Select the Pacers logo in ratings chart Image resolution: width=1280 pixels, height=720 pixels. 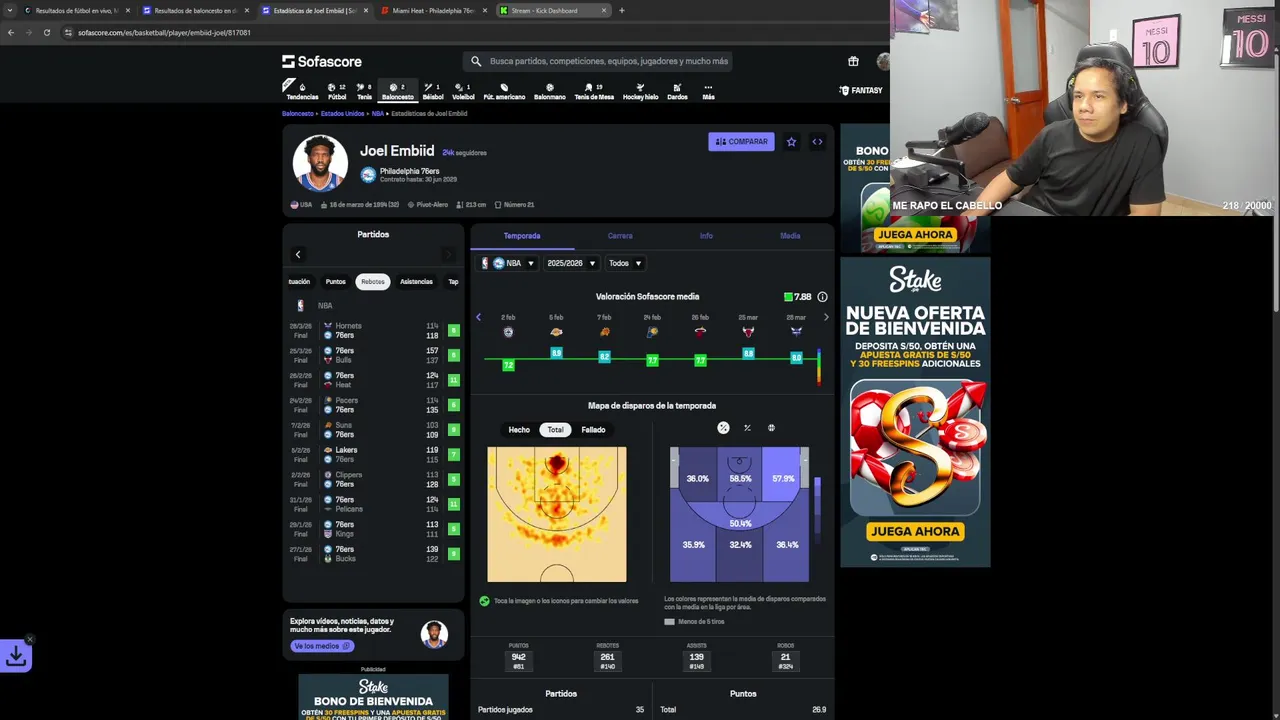[652, 332]
